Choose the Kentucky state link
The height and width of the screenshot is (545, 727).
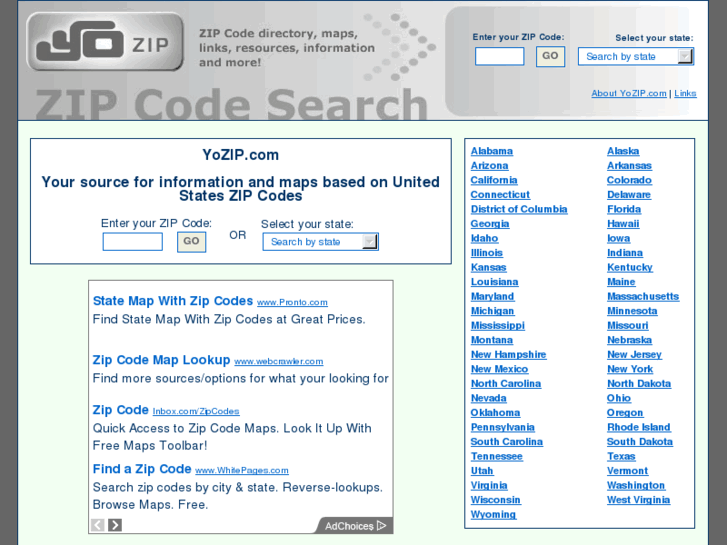[x=630, y=267]
